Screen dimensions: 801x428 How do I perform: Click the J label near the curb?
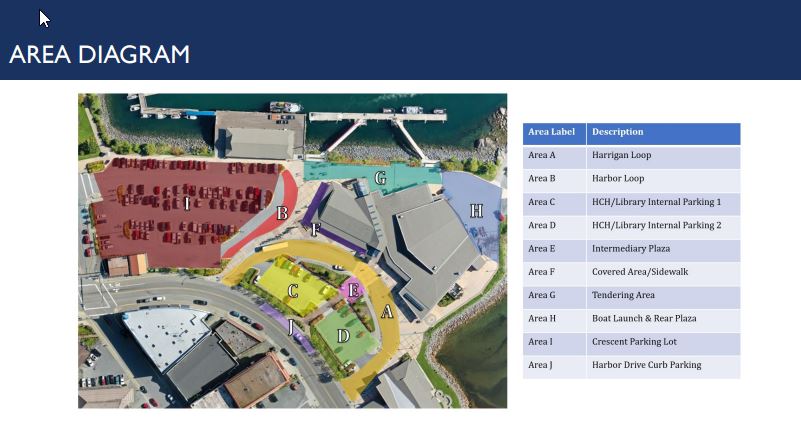click(x=291, y=325)
